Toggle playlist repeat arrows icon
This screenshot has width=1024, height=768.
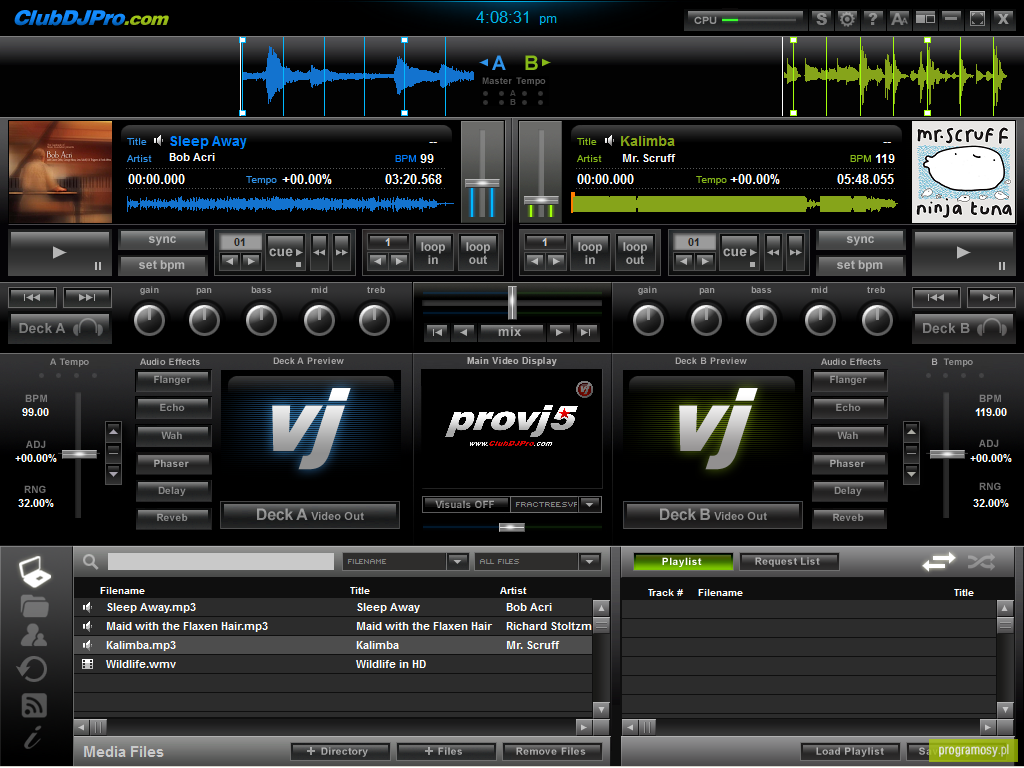938,561
